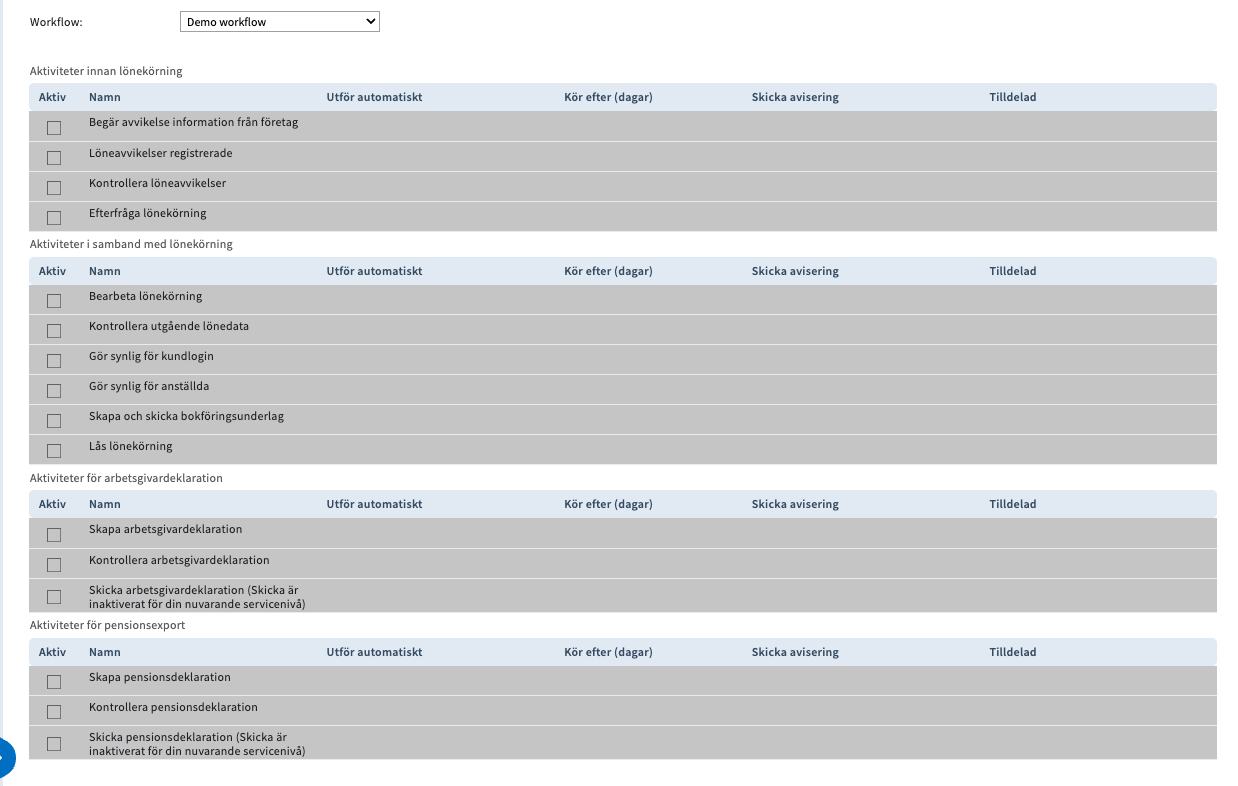Activate 'Skapa och skicka bokföringsunderlag' checkbox

(54, 421)
